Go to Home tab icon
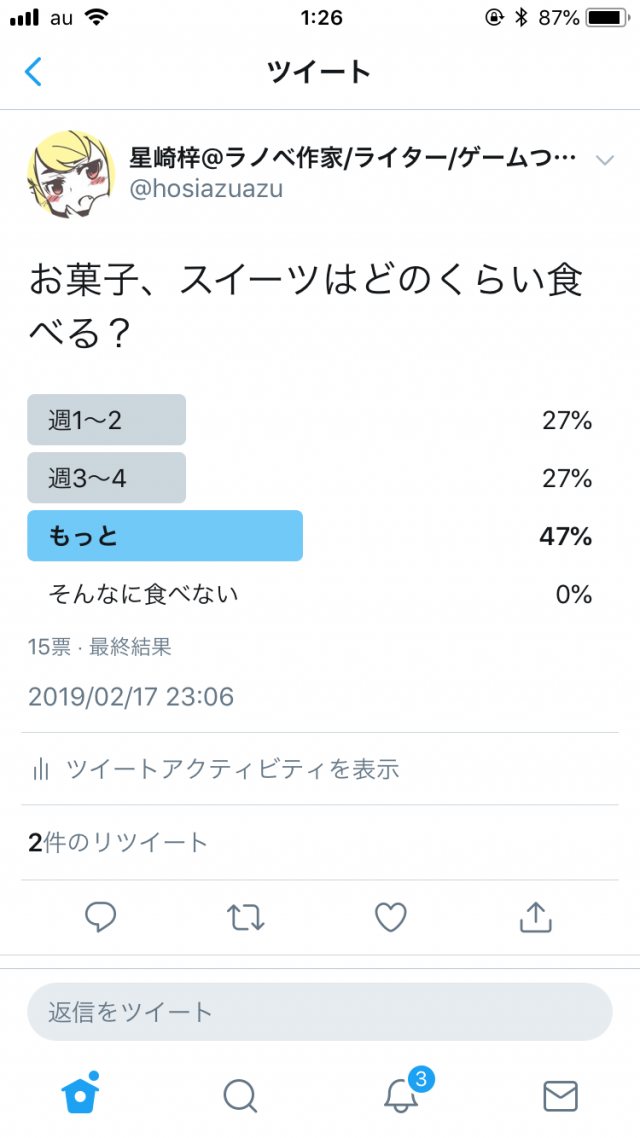 (81, 1094)
